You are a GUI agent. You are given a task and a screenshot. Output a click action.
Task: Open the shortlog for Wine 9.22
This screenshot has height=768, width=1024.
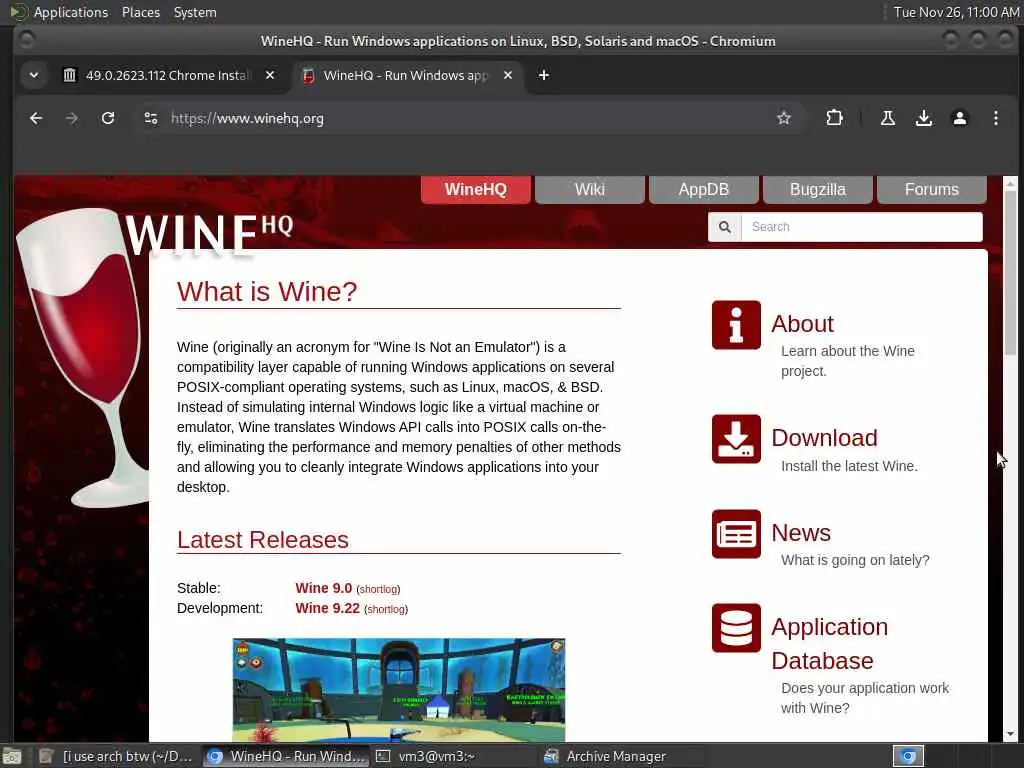tap(386, 609)
